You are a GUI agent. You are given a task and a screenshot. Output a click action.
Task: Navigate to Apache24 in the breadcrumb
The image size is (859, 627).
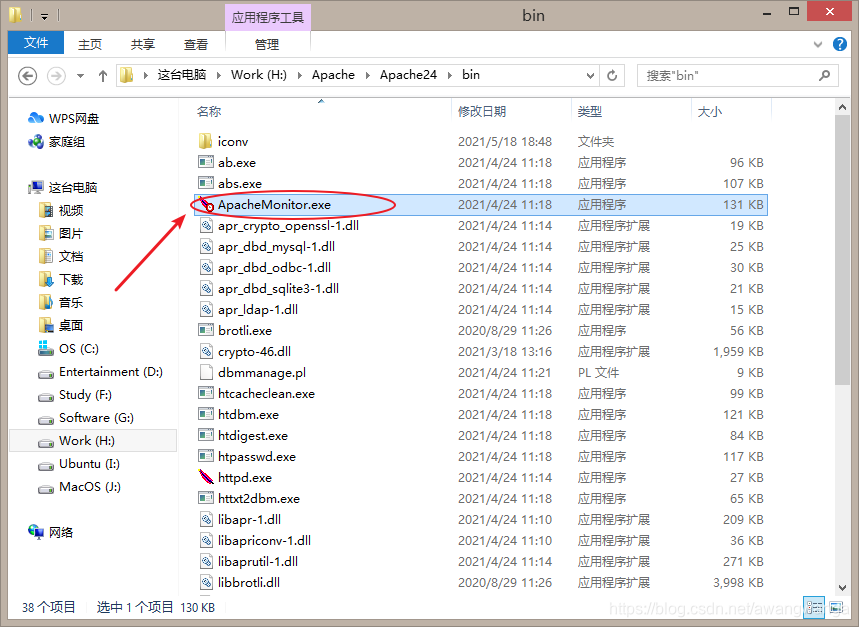[408, 75]
